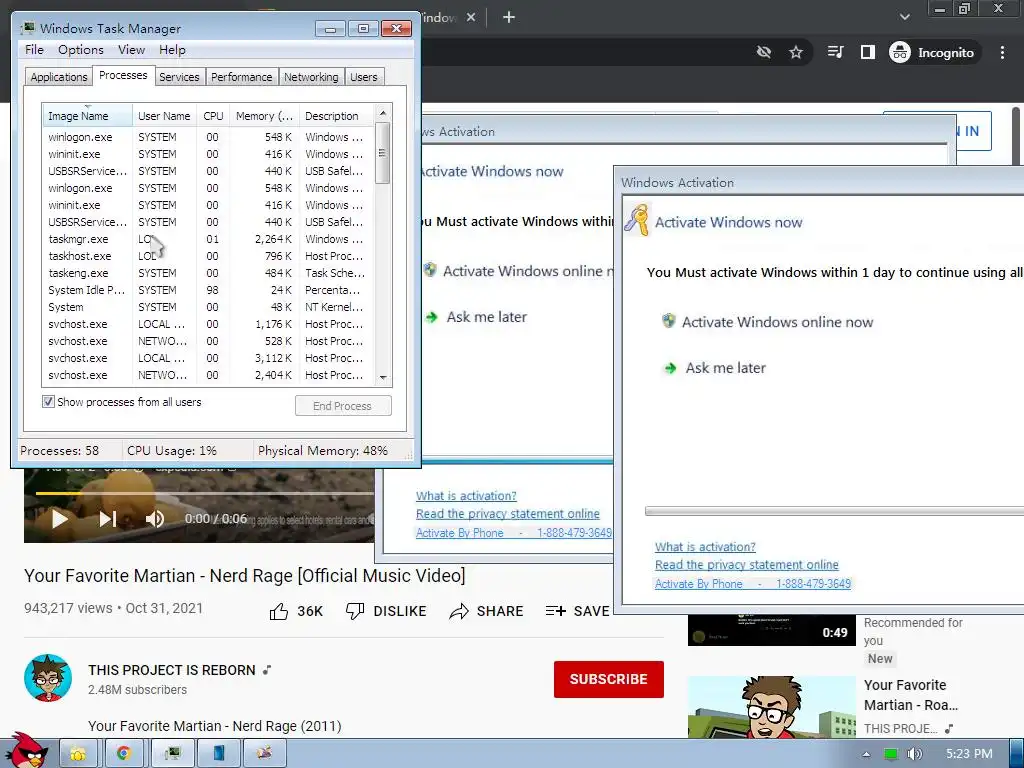Click the blue window taskbar icon
The height and width of the screenshot is (768, 1024).
(x=219, y=754)
